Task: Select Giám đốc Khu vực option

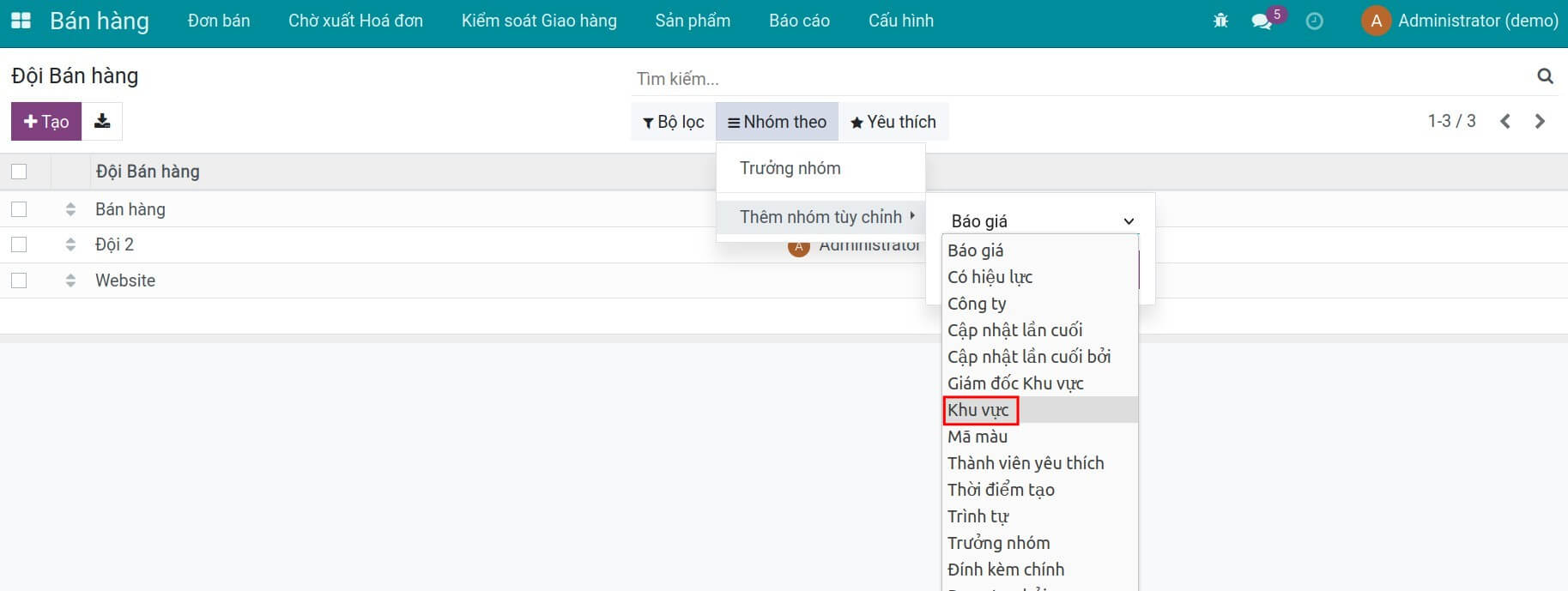Action: pos(1040,383)
